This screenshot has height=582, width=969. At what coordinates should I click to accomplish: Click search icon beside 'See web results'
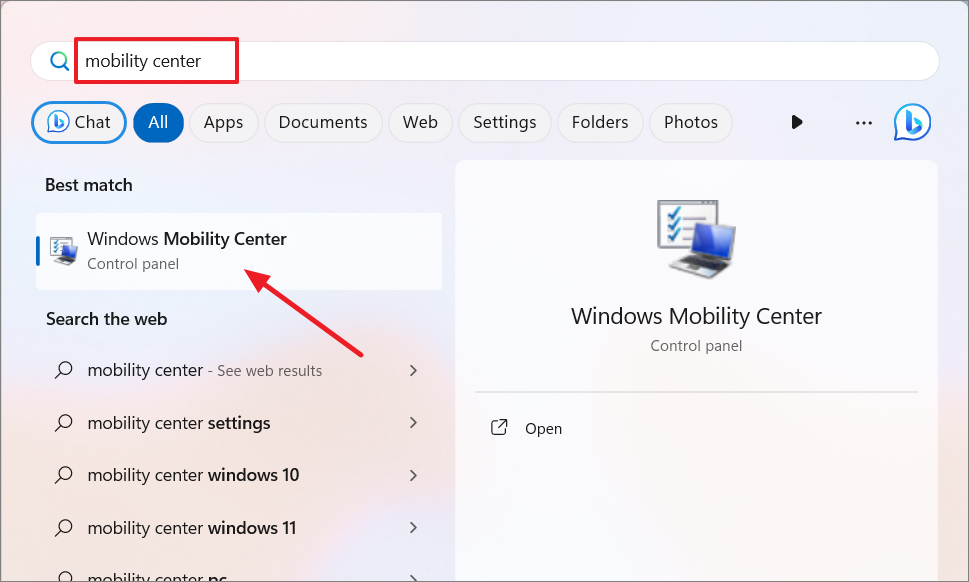click(x=64, y=371)
